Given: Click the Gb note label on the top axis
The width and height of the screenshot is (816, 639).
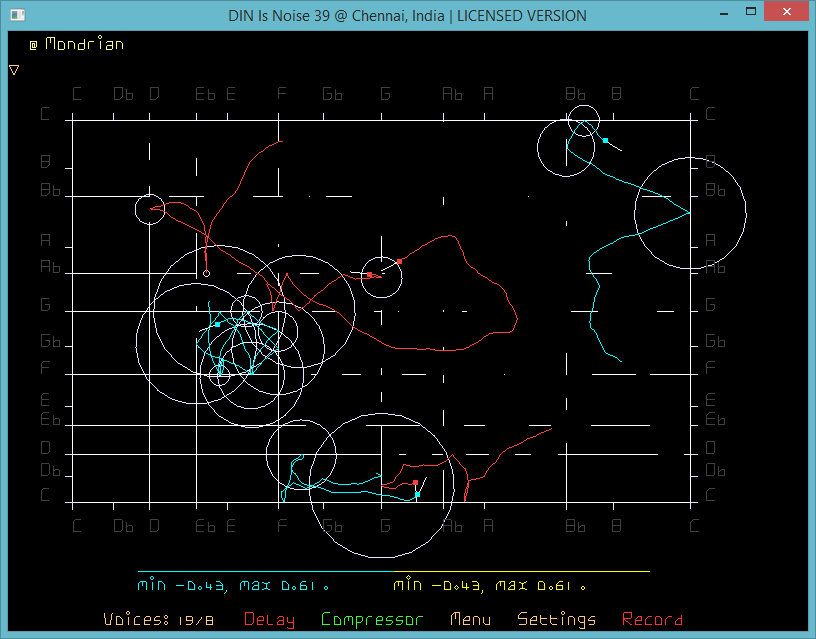Looking at the screenshot, I should pos(332,94).
